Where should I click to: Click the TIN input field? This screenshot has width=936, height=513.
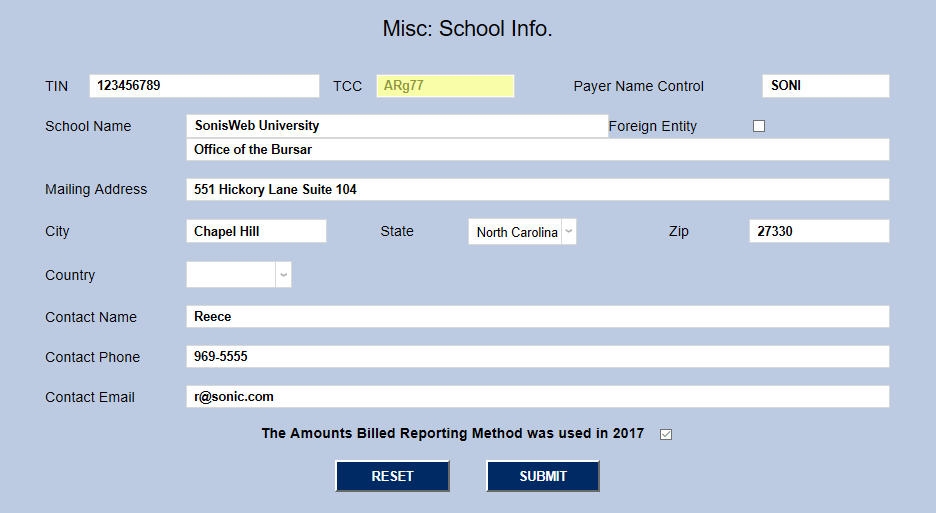coord(204,86)
